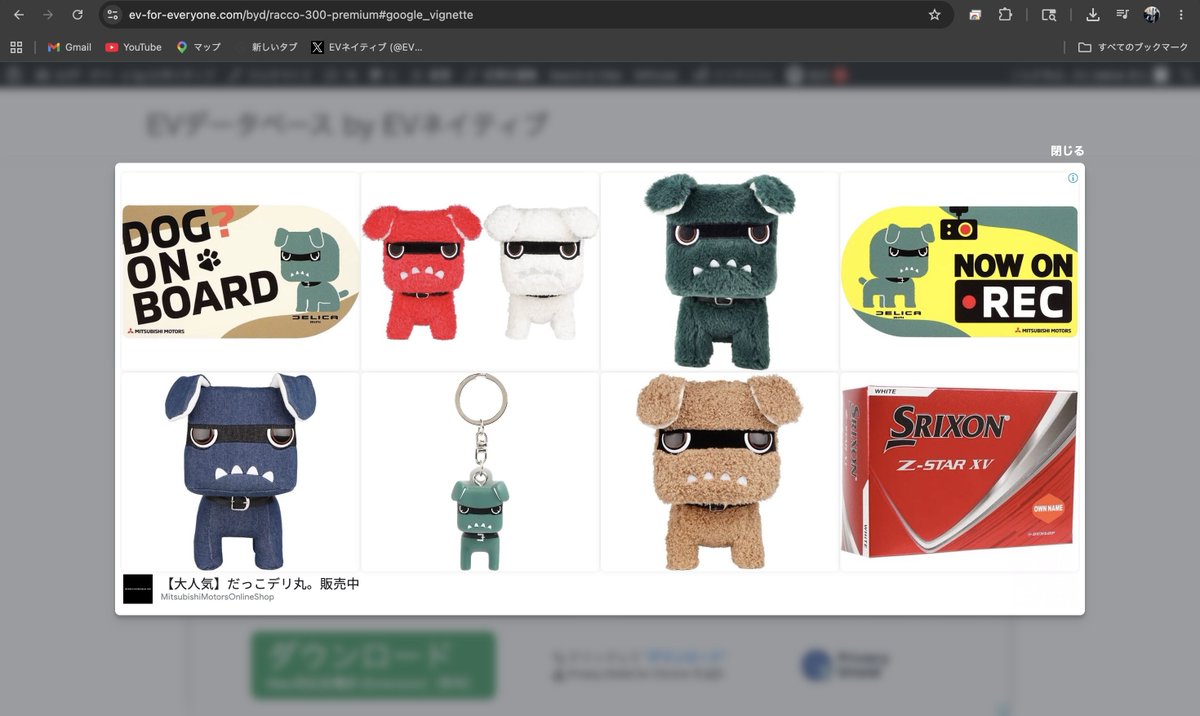Click the MitsubishiMotorsOnlineShop advertiser name
This screenshot has width=1200, height=716.
[217, 598]
